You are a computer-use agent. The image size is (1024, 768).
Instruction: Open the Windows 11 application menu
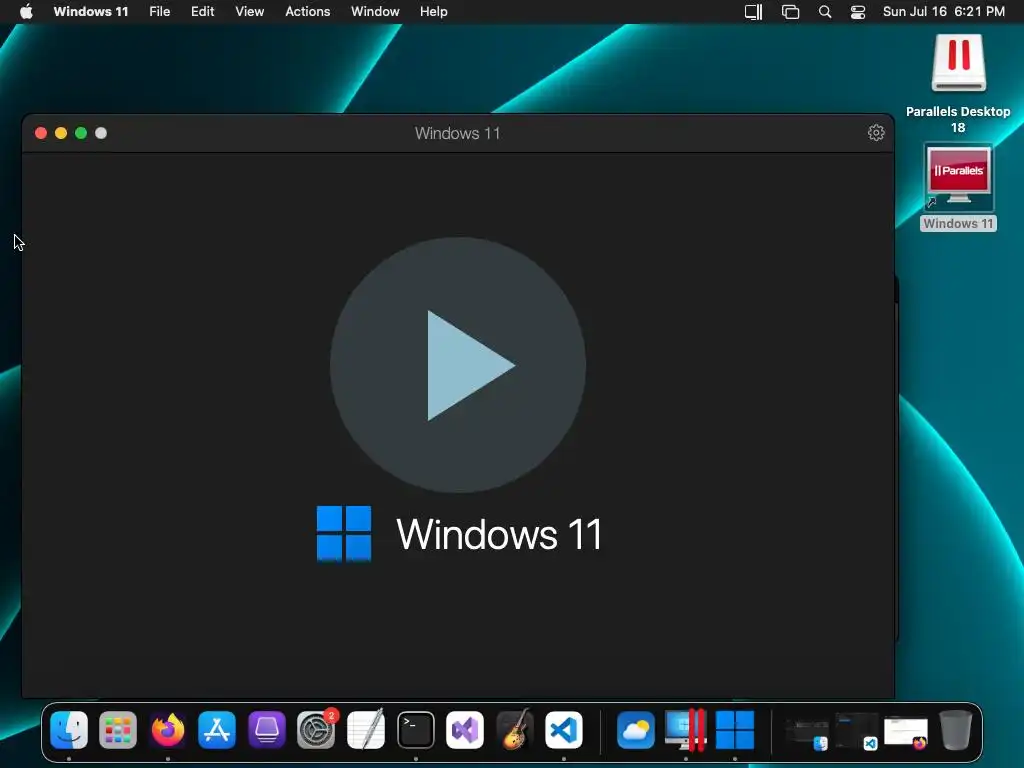[91, 12]
